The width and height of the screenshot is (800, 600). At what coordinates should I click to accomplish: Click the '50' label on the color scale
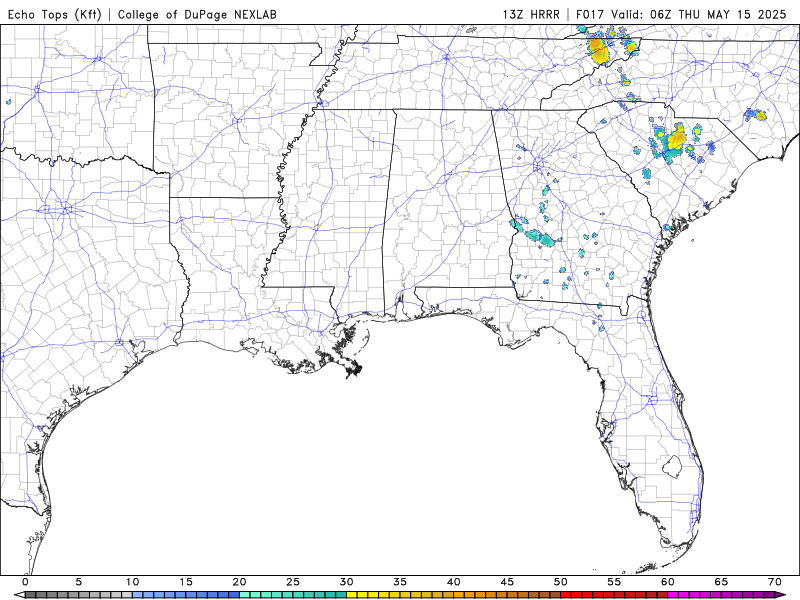click(x=561, y=582)
